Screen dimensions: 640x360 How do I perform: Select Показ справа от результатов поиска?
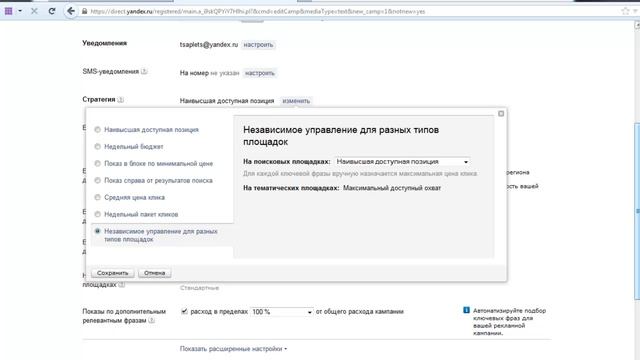98,180
